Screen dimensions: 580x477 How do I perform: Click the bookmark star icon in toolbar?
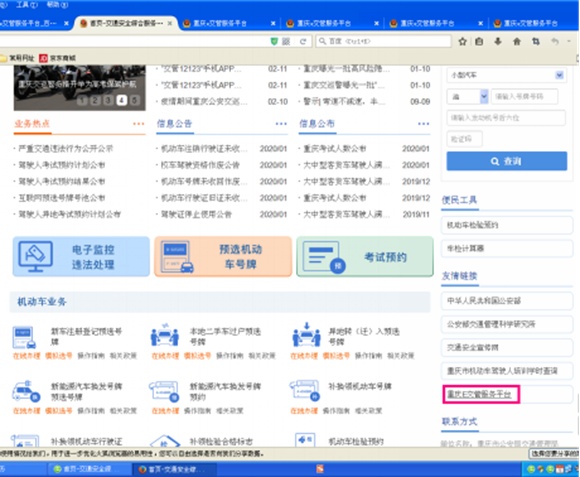coord(462,41)
